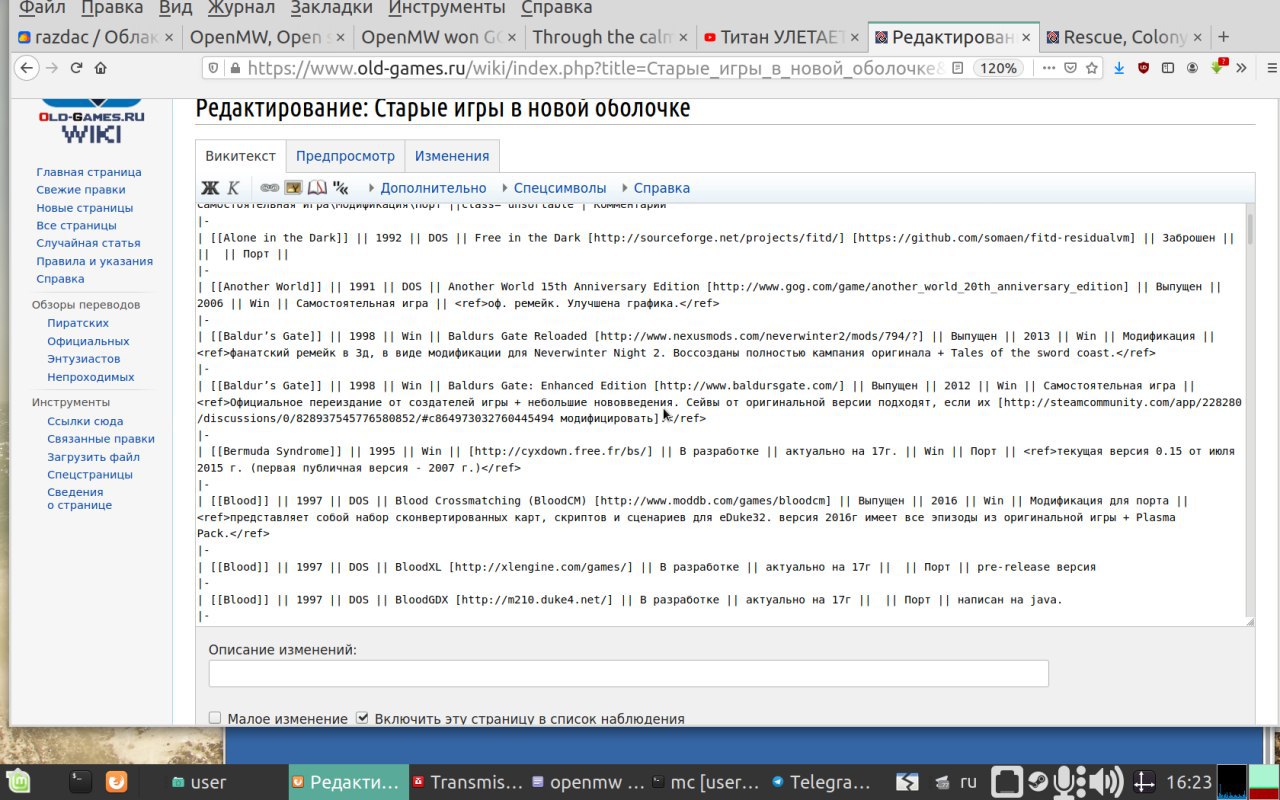Open the keyboard layout ru indicator
This screenshot has height=800, width=1280.
tap(968, 782)
